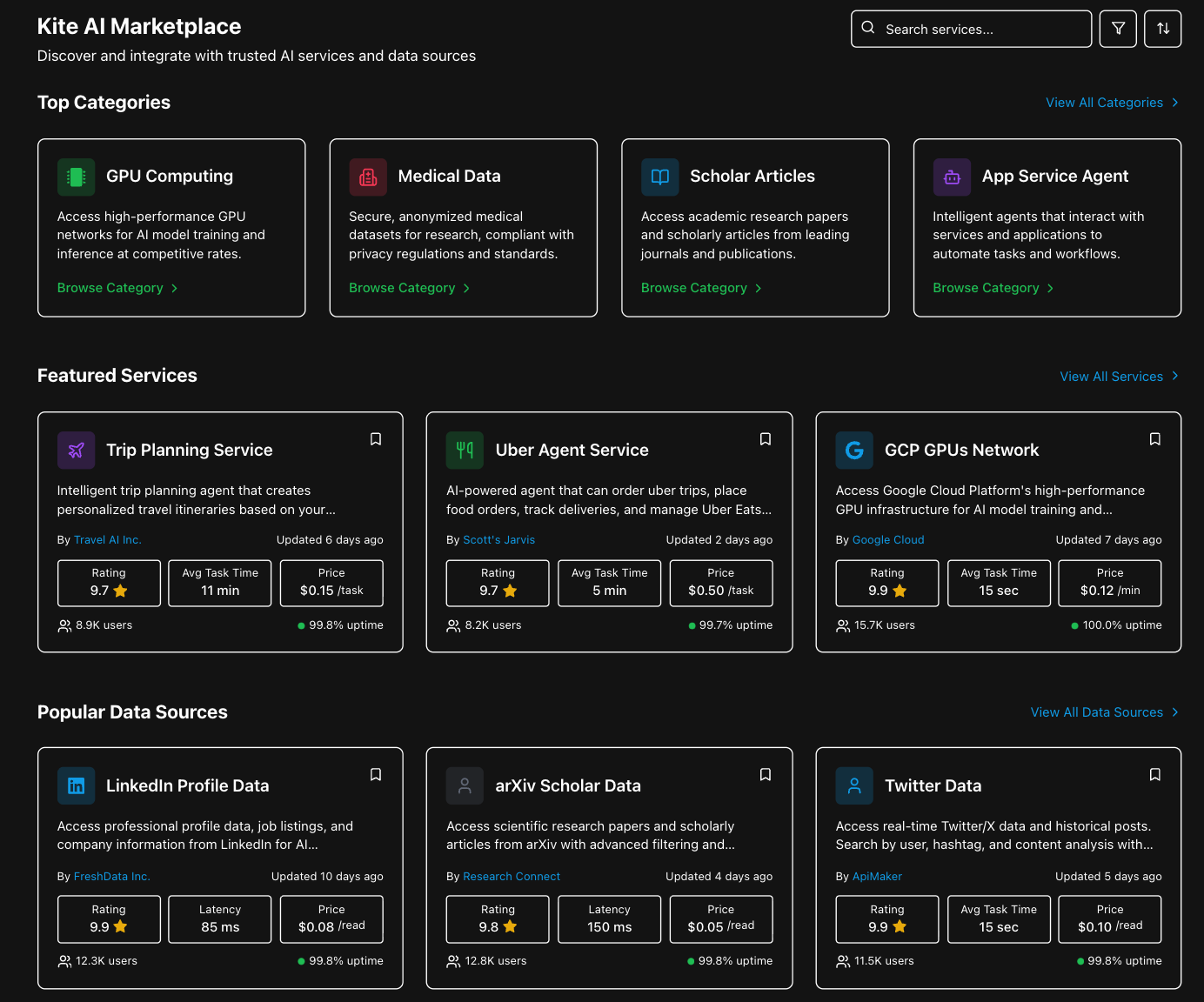Screen dimensions: 1204x1002
Task: Bookmark the Trip Planning Service
Action: 376,439
